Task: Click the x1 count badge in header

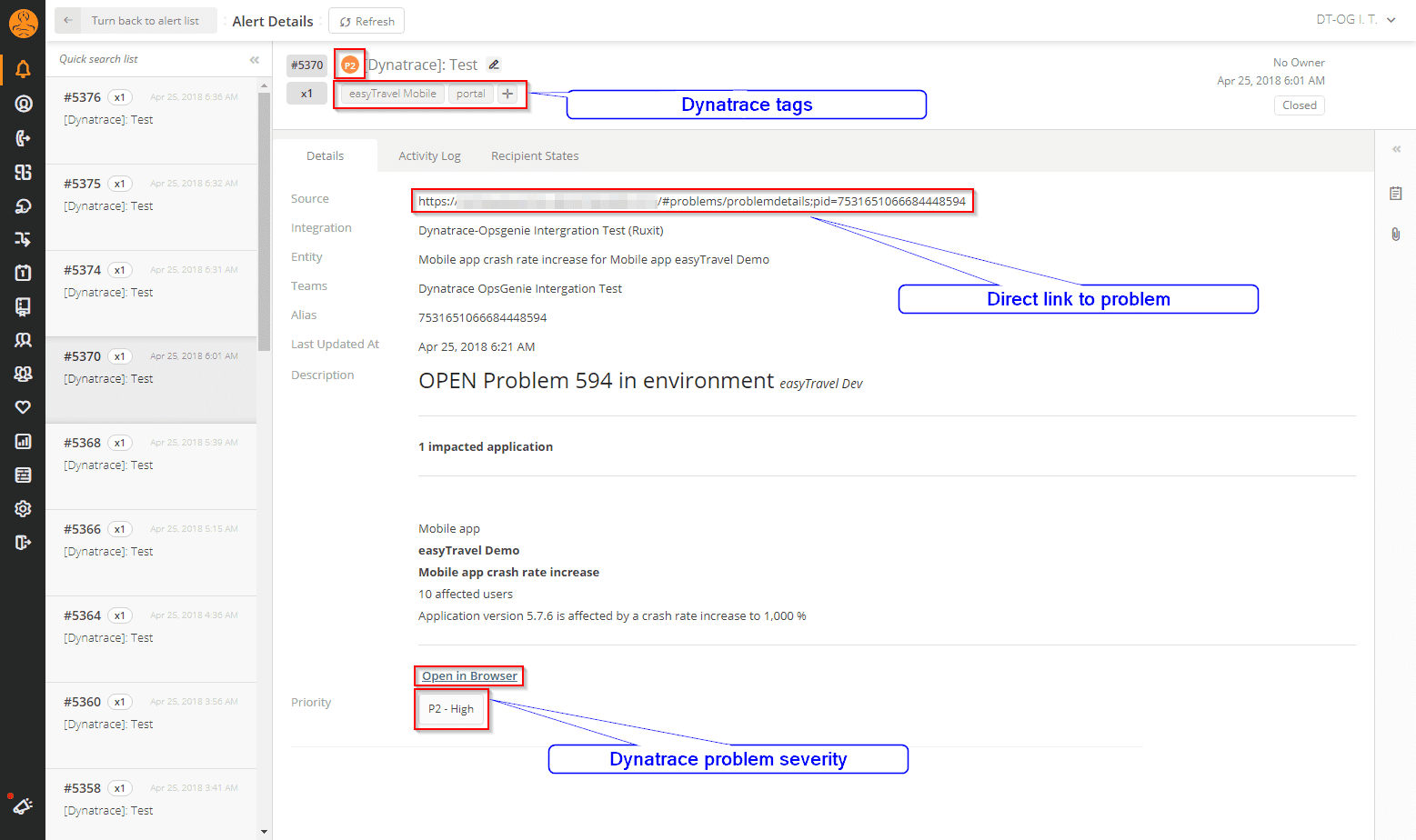Action: click(x=306, y=94)
